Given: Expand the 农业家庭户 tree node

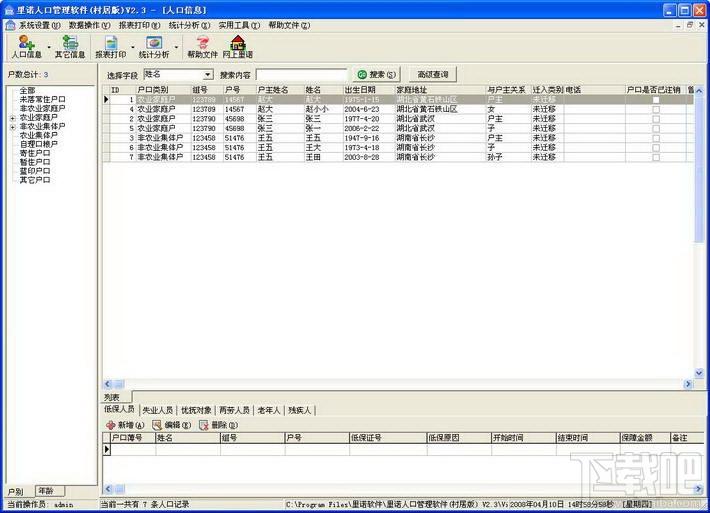Looking at the screenshot, I should [13, 118].
